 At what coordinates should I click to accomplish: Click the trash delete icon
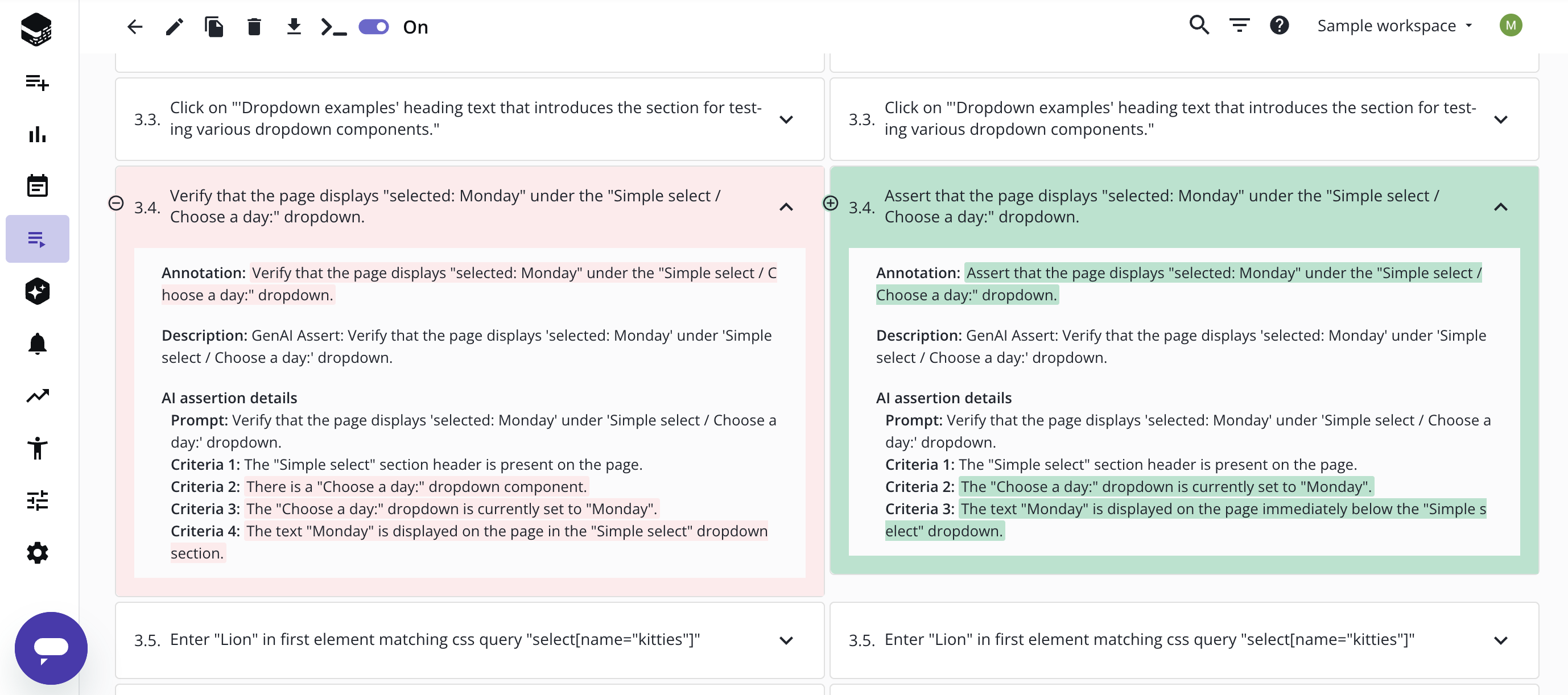[254, 27]
